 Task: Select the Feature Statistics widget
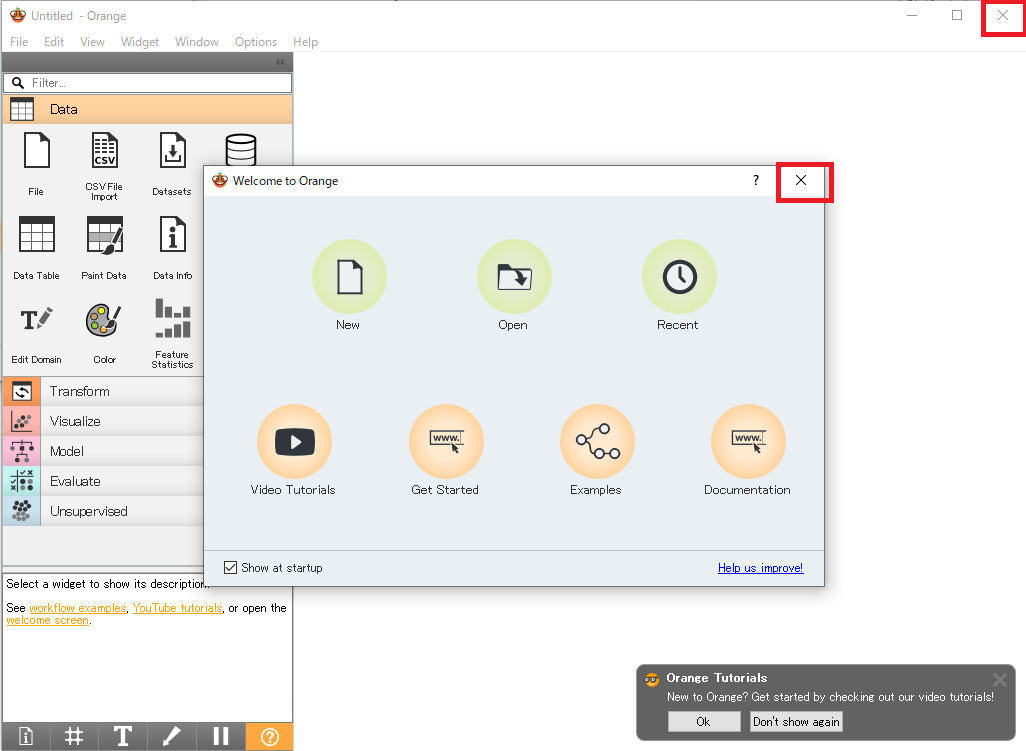172,320
